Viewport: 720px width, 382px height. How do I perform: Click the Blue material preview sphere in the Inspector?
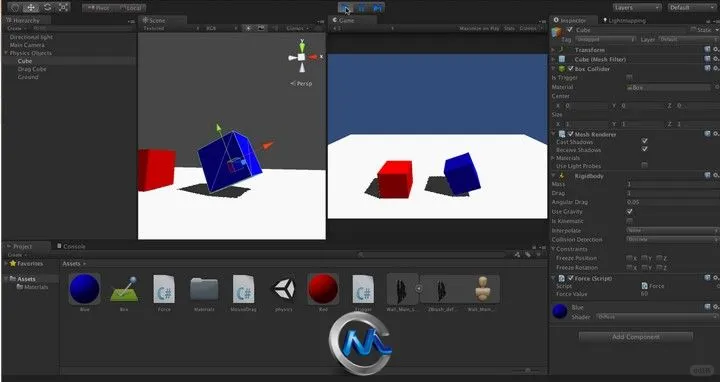tap(559, 311)
